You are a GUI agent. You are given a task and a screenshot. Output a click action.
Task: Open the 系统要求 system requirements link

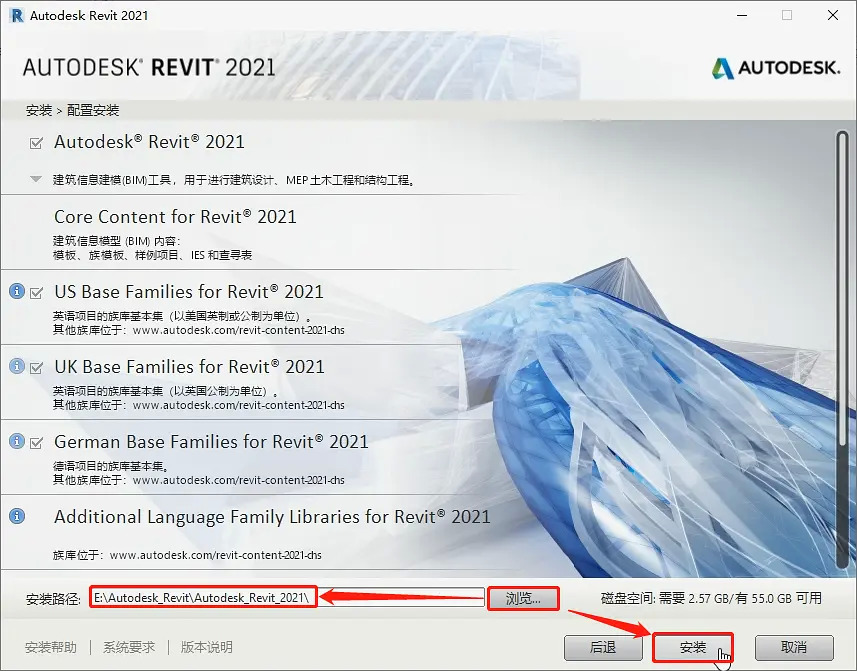click(x=128, y=647)
